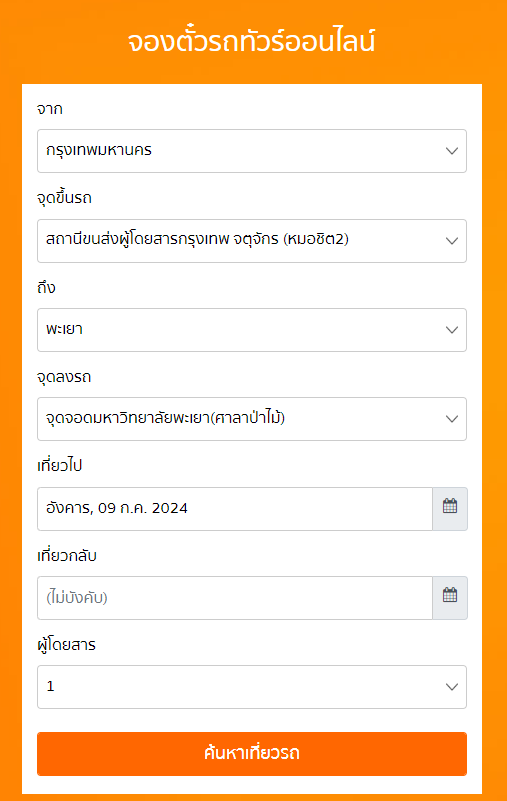Click the chevron beside จุดจอดมหาวิทยาลัยพะเยา
The width and height of the screenshot is (507, 801).
[452, 419]
